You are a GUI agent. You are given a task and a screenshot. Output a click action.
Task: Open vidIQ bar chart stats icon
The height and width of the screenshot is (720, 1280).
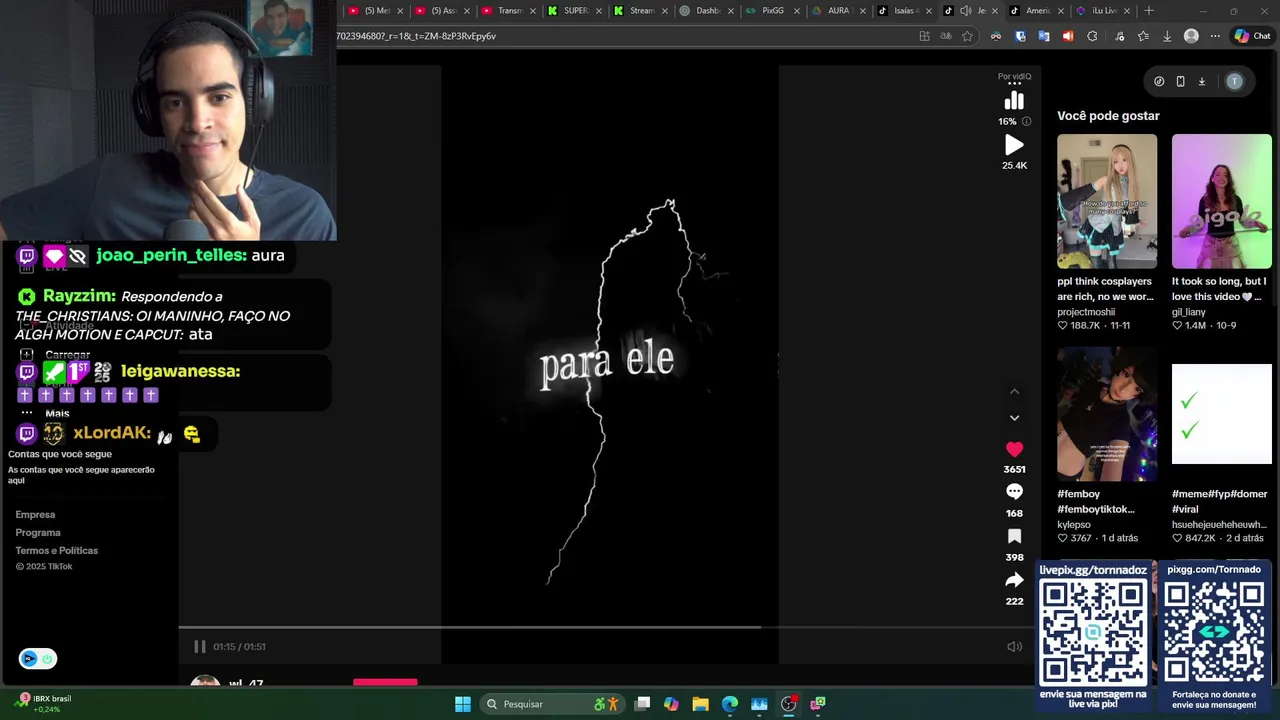[x=1014, y=101]
